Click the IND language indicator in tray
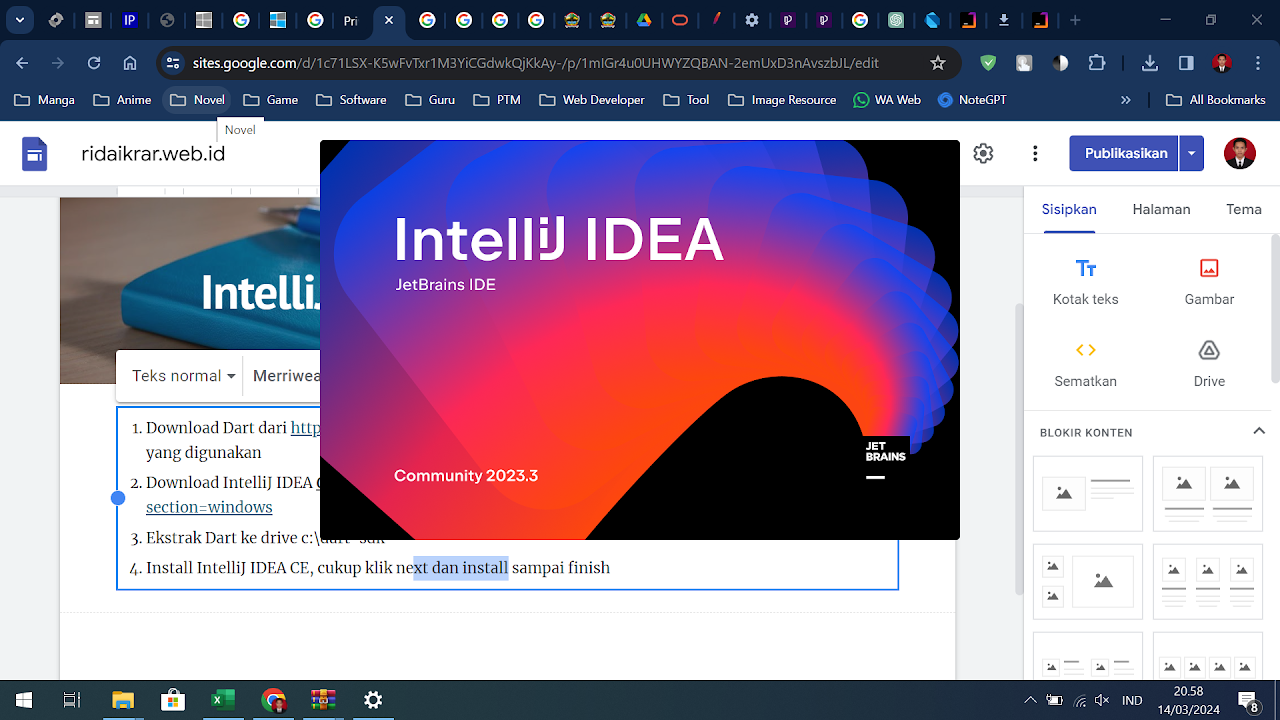Image resolution: width=1280 pixels, height=720 pixels. coord(1133,700)
